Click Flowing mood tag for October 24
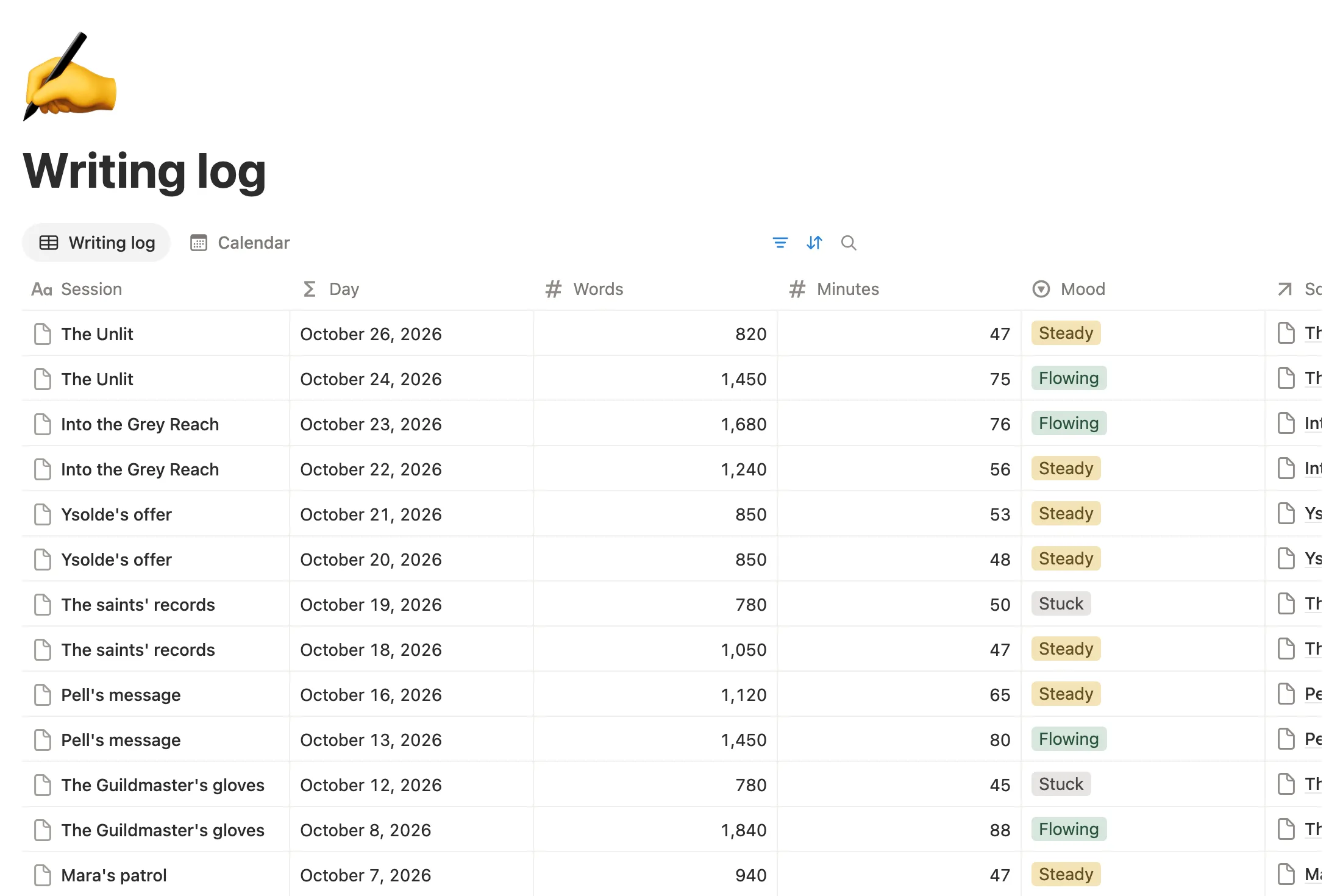 tap(1069, 378)
